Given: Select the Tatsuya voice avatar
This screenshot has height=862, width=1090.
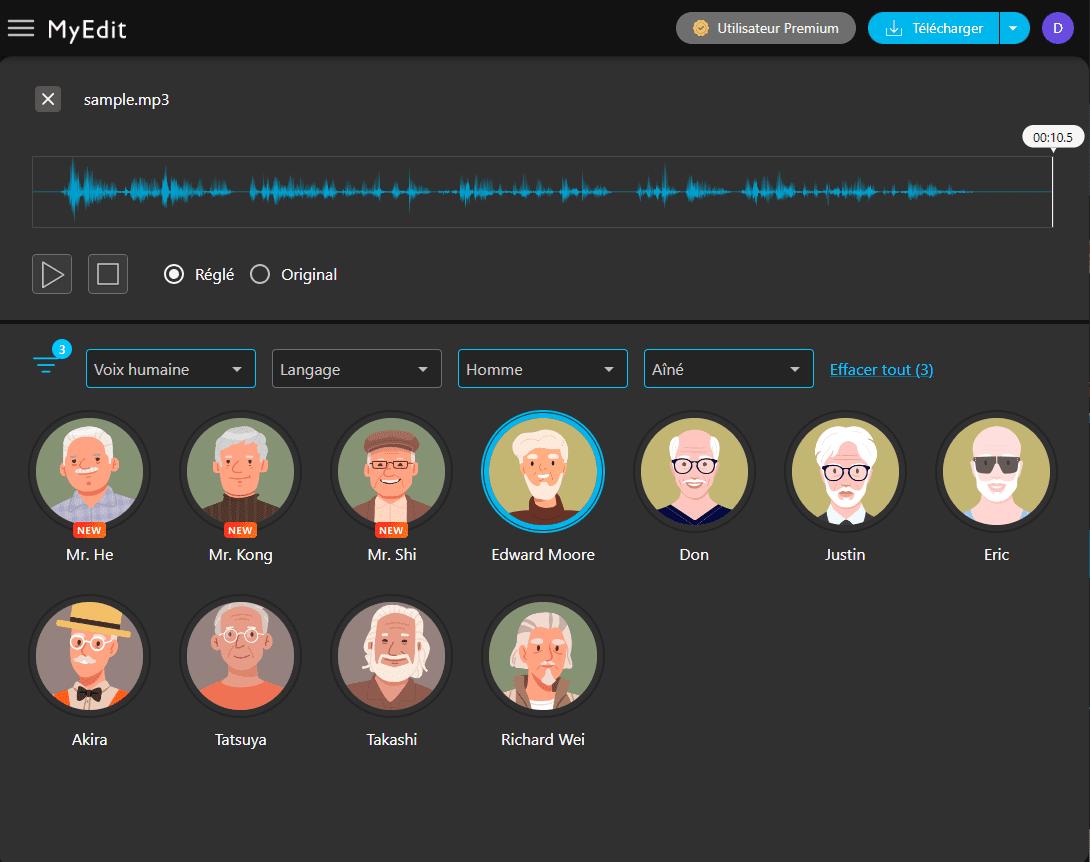Looking at the screenshot, I should (x=241, y=656).
